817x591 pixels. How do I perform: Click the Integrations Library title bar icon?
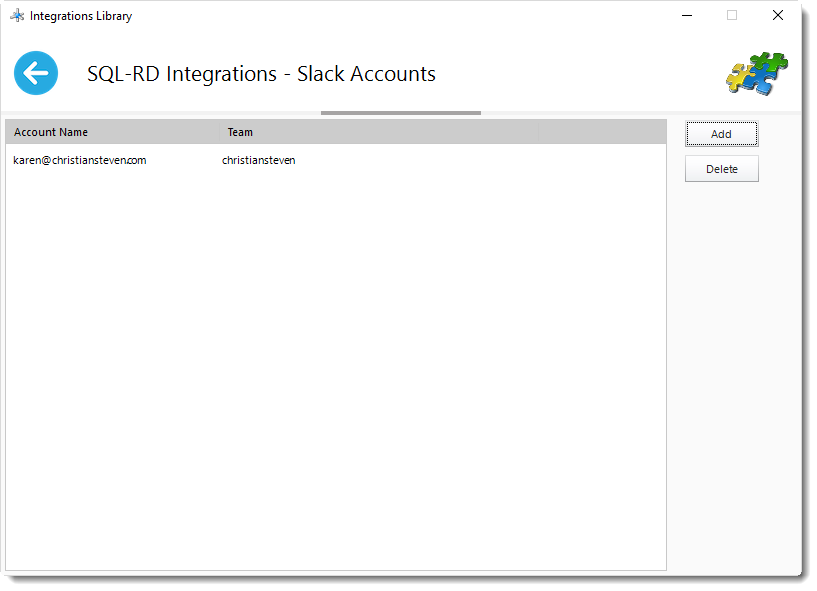tap(17, 16)
